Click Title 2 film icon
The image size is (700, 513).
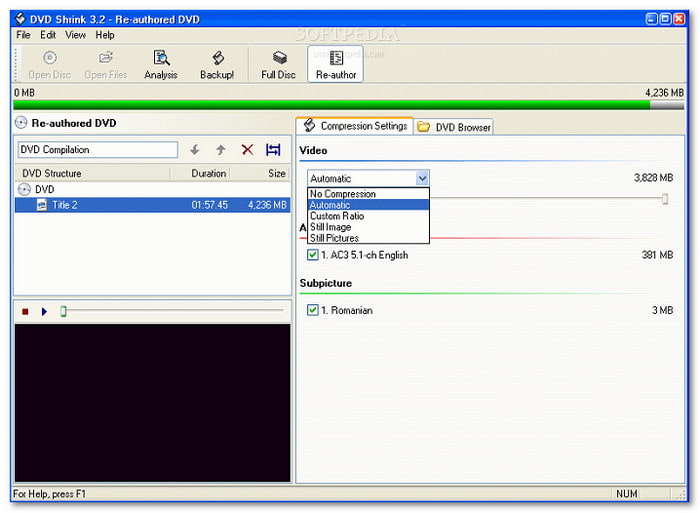tap(42, 205)
